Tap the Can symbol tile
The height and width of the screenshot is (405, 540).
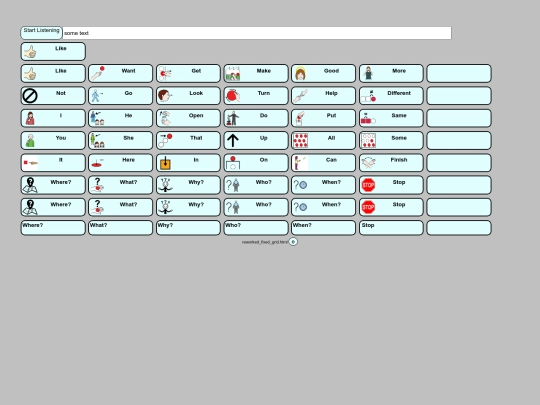pyautogui.click(x=323, y=163)
